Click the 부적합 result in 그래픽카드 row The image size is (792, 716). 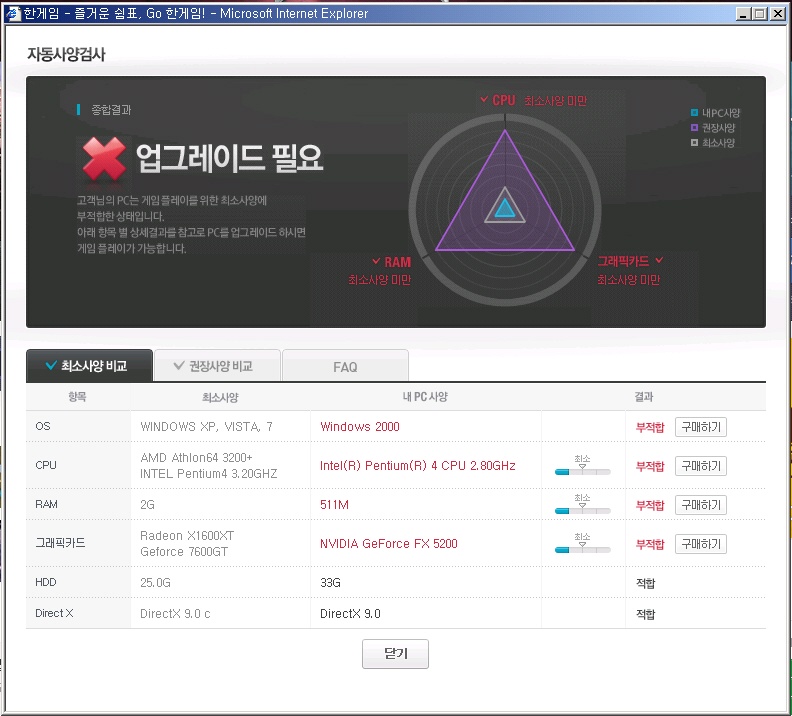(650, 544)
